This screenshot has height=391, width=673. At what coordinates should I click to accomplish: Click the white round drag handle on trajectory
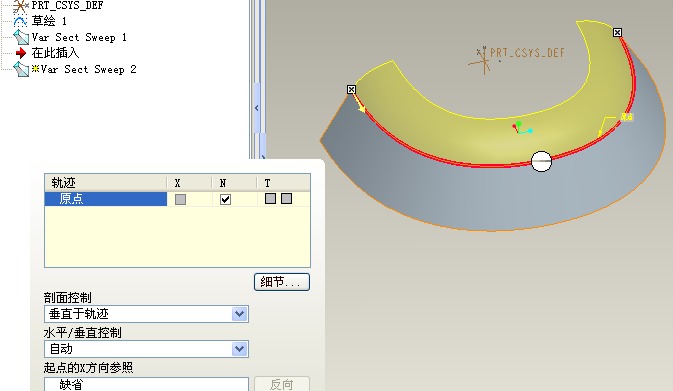[x=541, y=161]
